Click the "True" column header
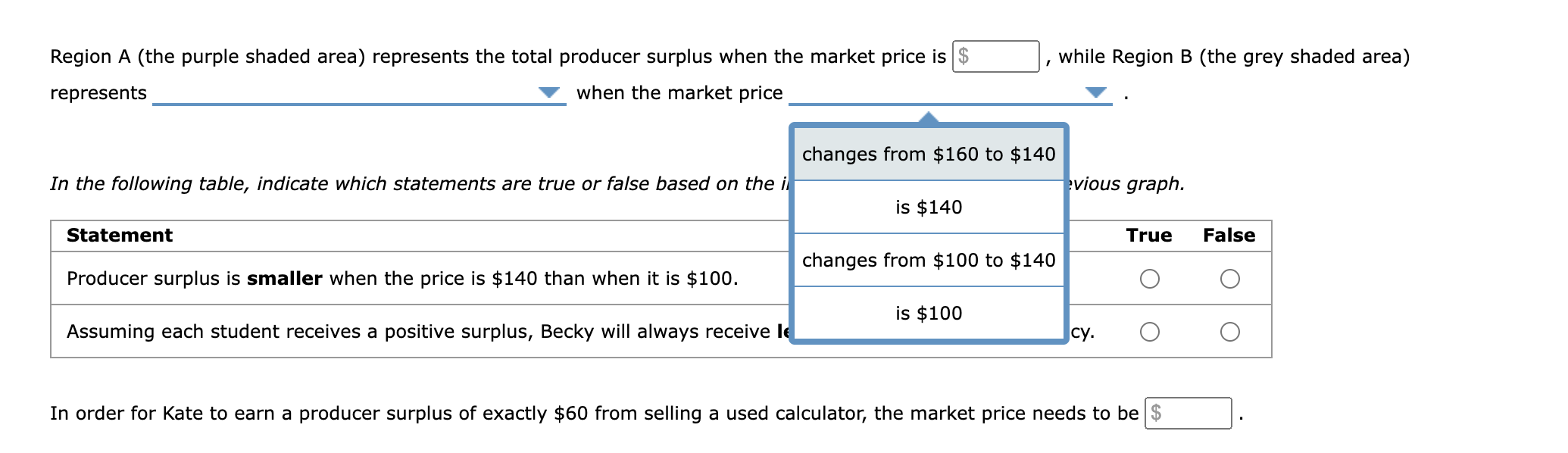This screenshot has width=1568, height=453. (x=1149, y=236)
